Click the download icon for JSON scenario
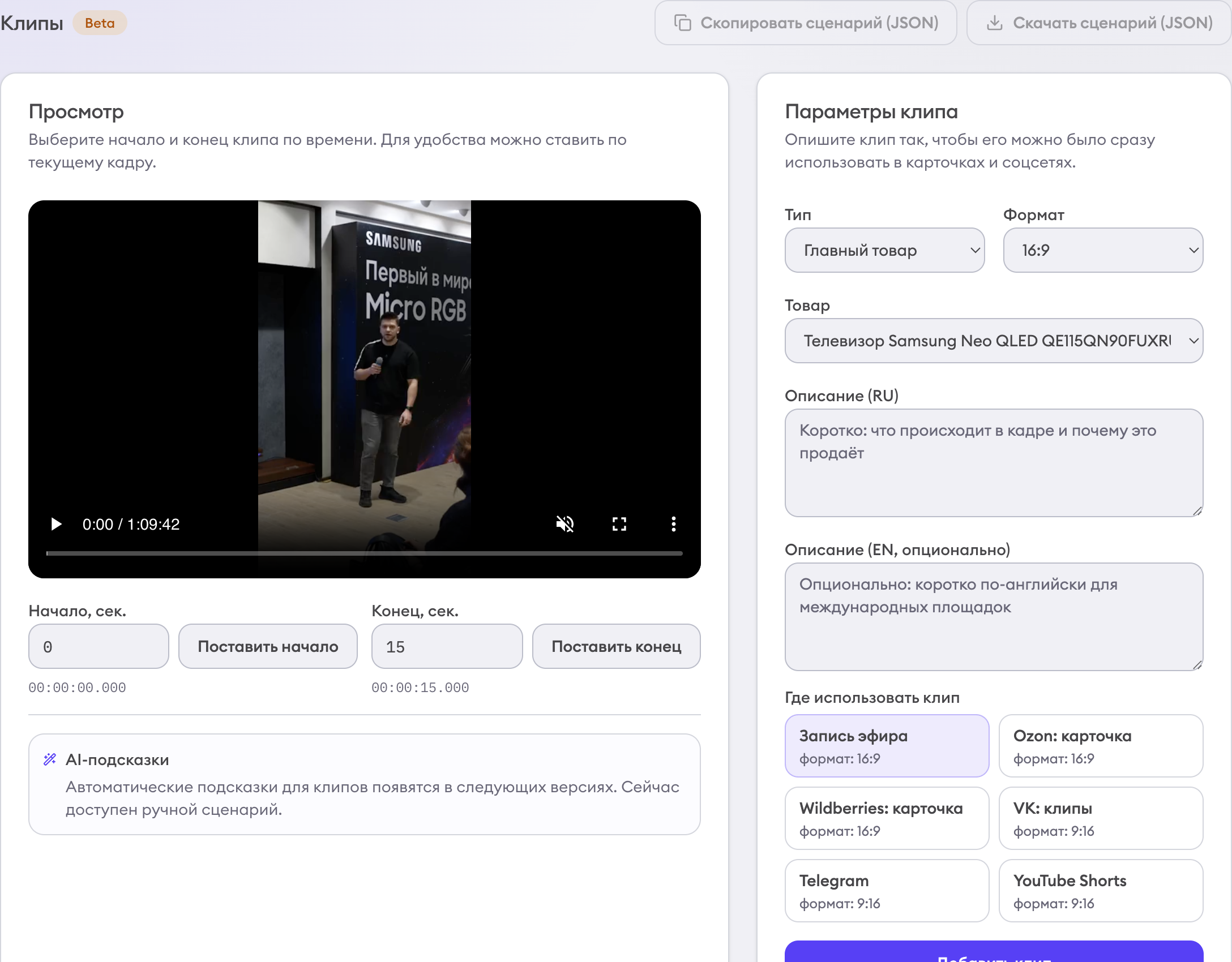This screenshot has width=1232, height=962. 994,23
